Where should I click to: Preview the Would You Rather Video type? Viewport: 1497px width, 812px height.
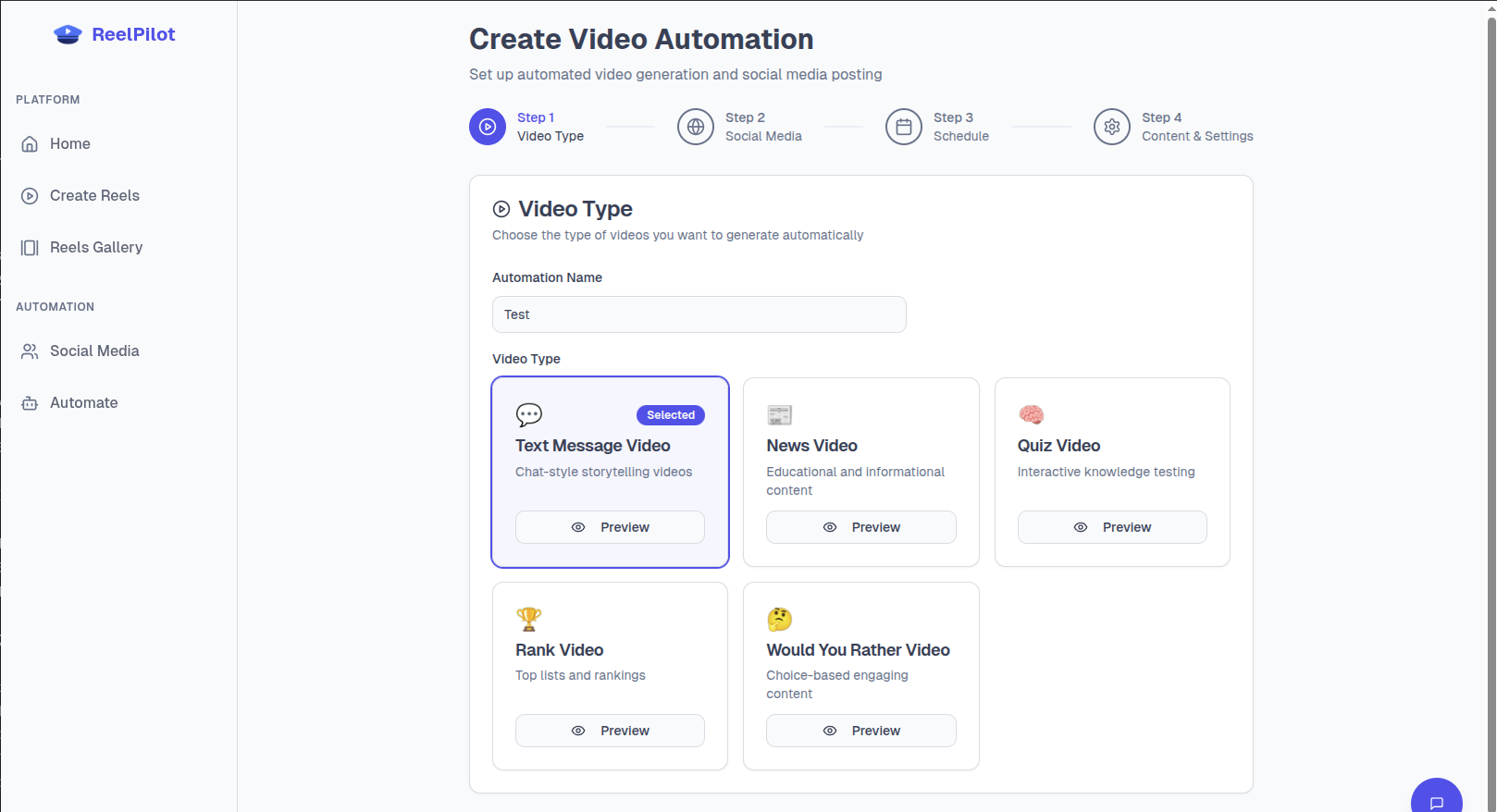[x=860, y=731]
